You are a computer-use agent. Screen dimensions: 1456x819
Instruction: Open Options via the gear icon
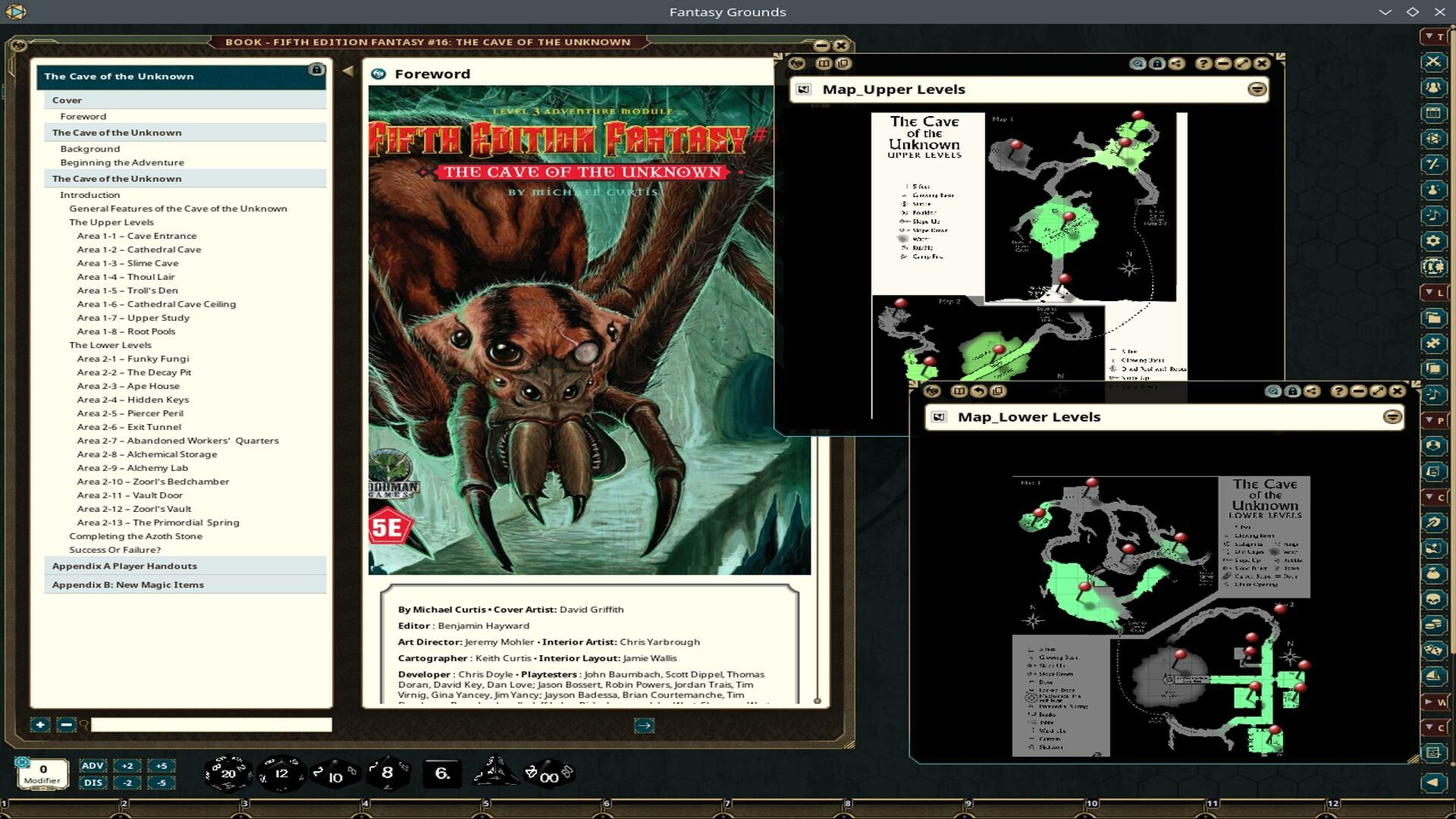(x=1434, y=241)
